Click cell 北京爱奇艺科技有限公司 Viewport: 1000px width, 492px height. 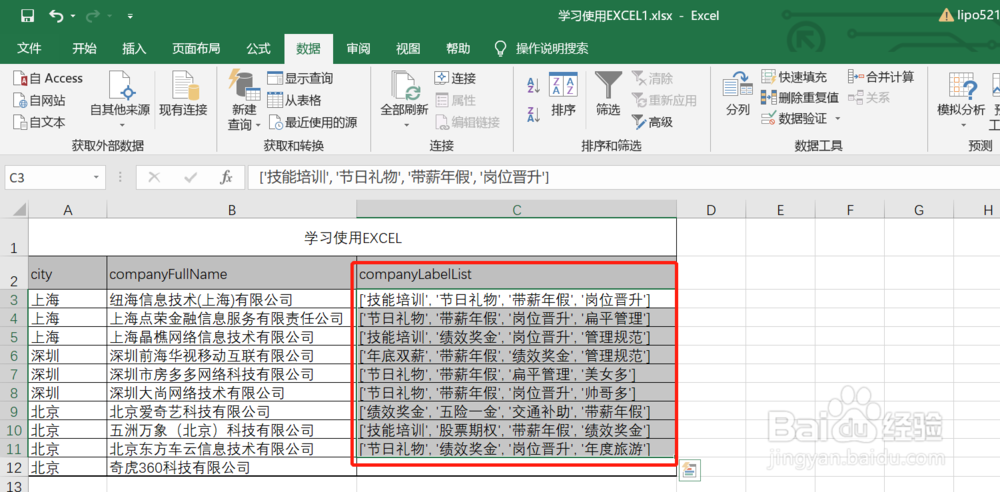pyautogui.click(x=232, y=412)
